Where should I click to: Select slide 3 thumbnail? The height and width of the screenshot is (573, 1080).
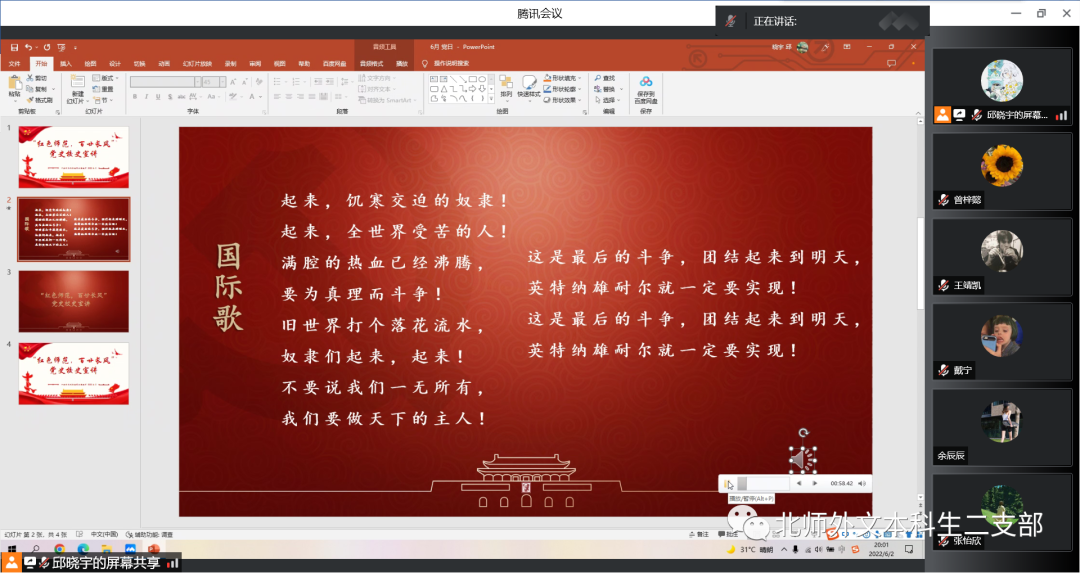pos(74,301)
